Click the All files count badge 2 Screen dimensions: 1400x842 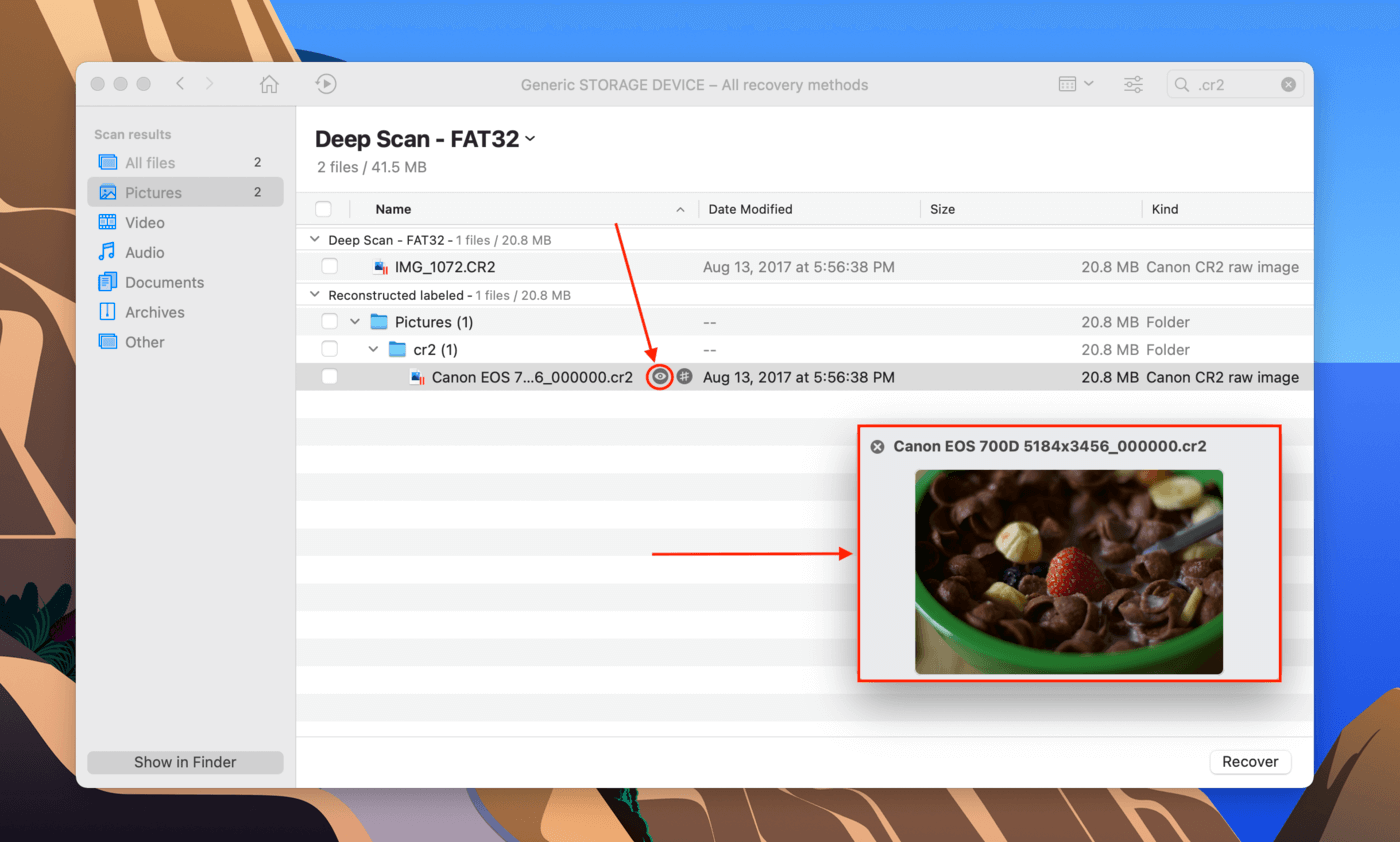[257, 162]
